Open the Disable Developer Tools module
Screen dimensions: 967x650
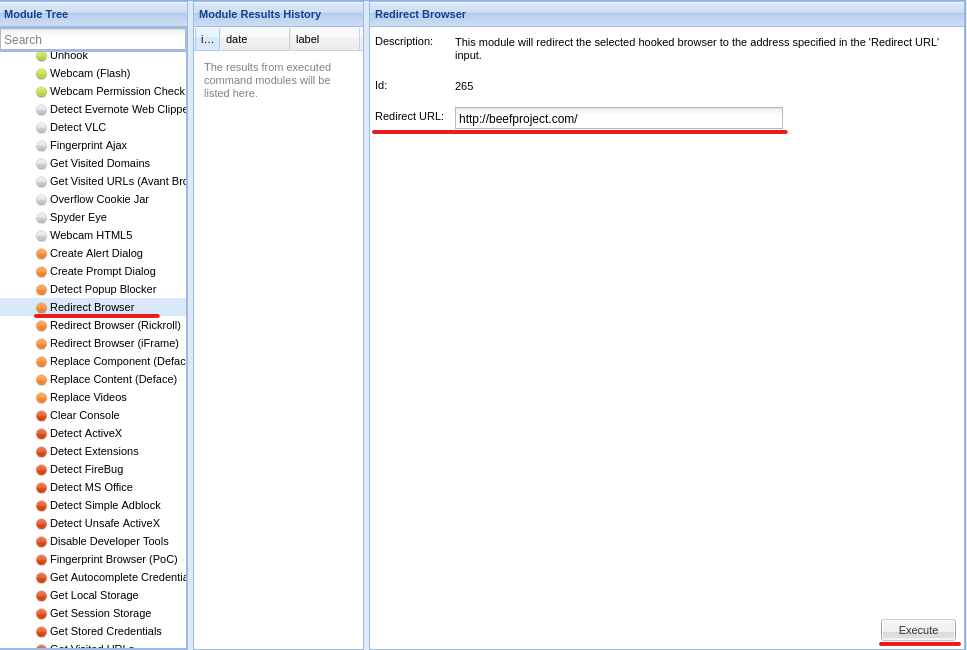109,541
